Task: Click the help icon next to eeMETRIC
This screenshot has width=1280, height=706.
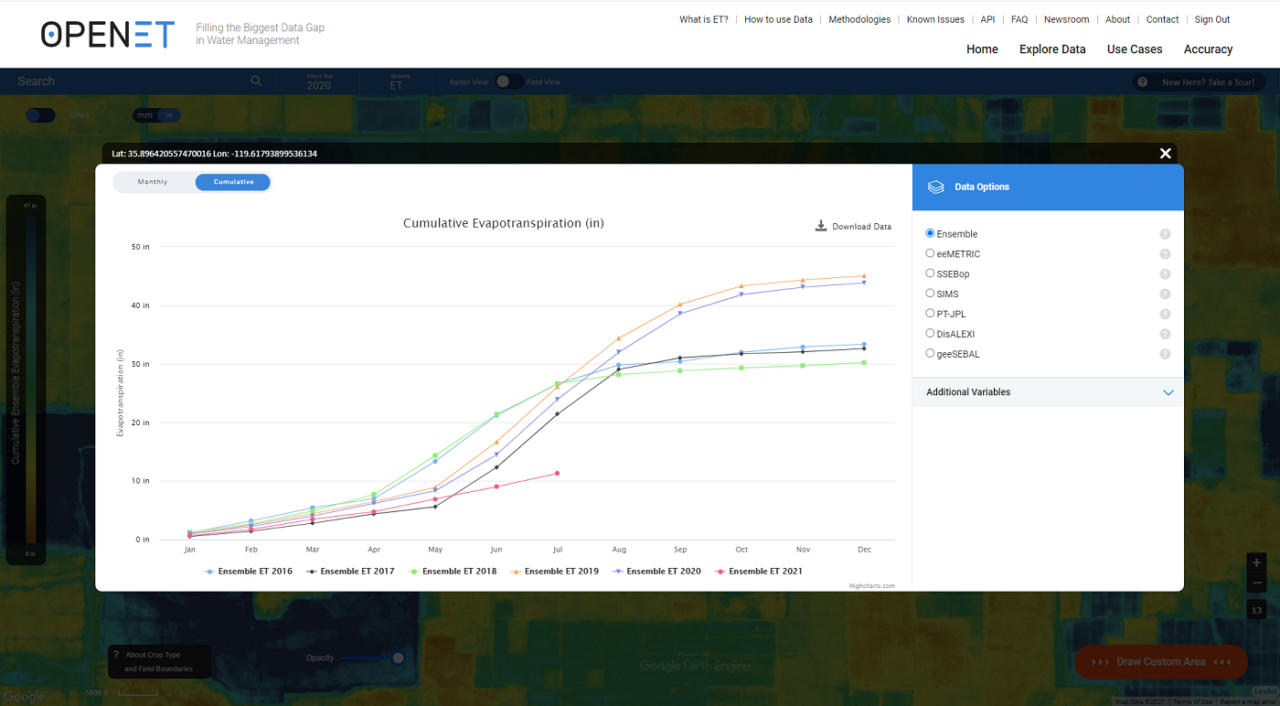Action: coord(1164,254)
